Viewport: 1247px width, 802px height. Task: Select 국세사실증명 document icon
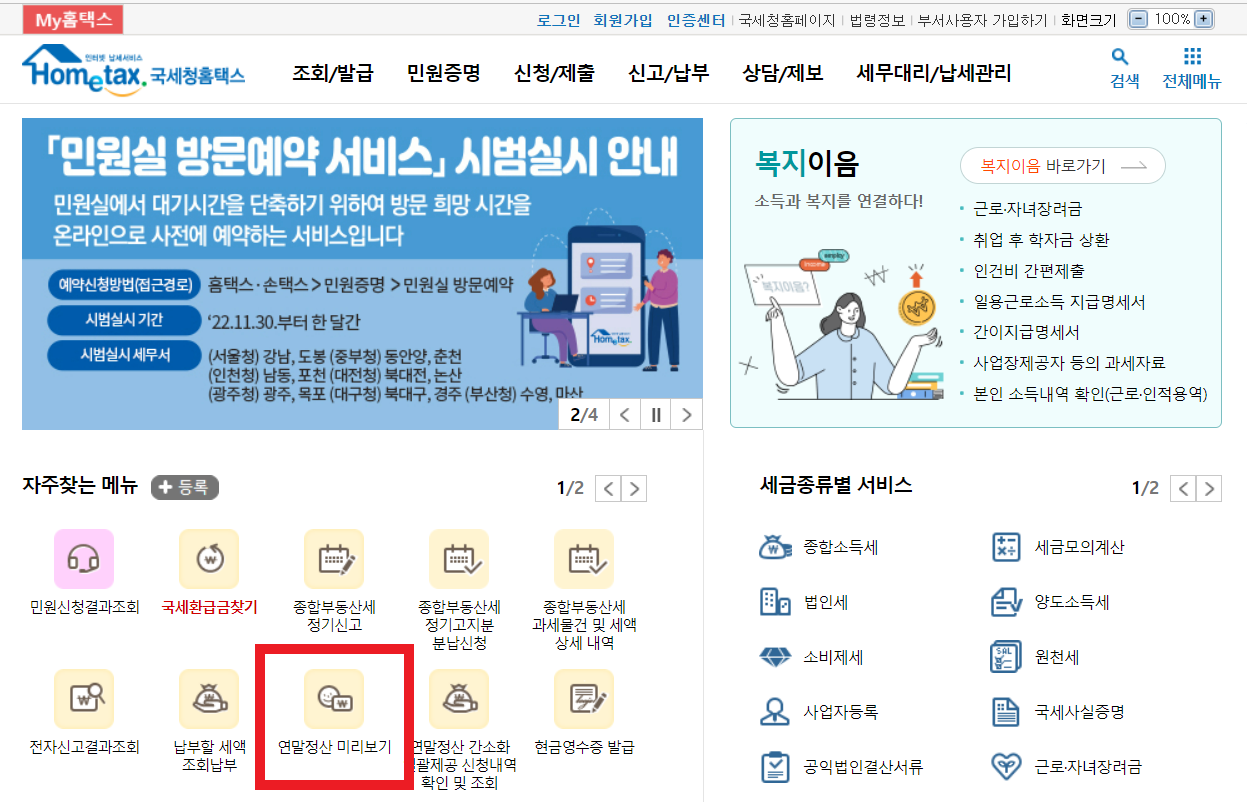[1005, 712]
